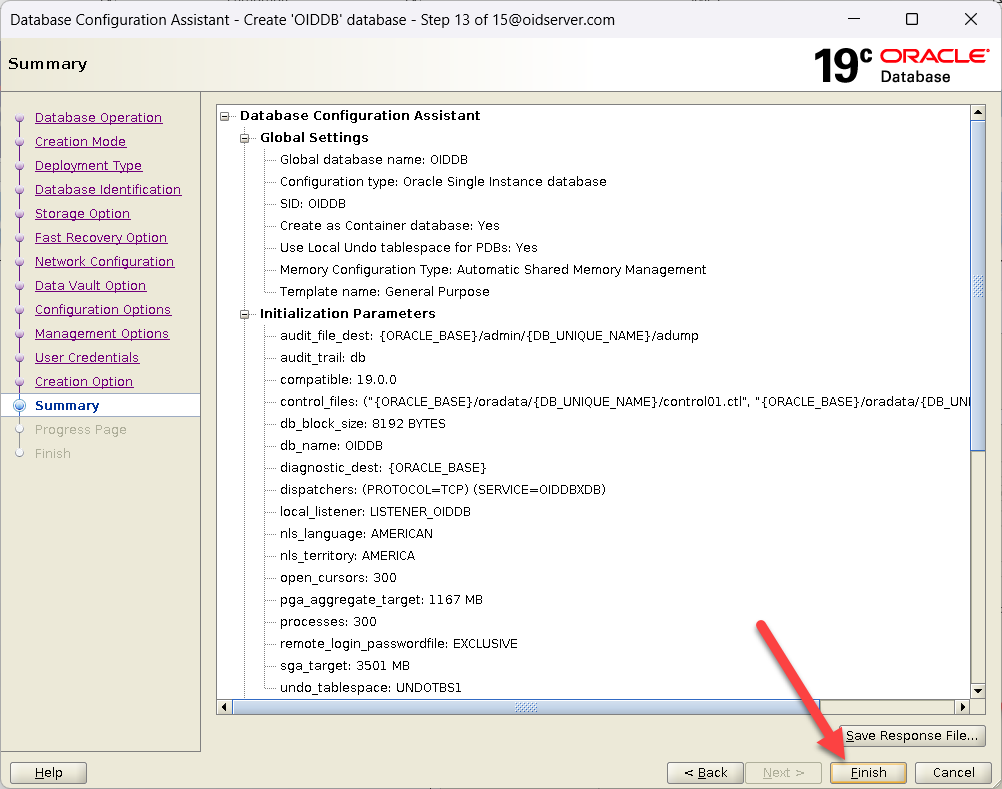Go to Database Identification step
The height and width of the screenshot is (789, 1002).
107,190
